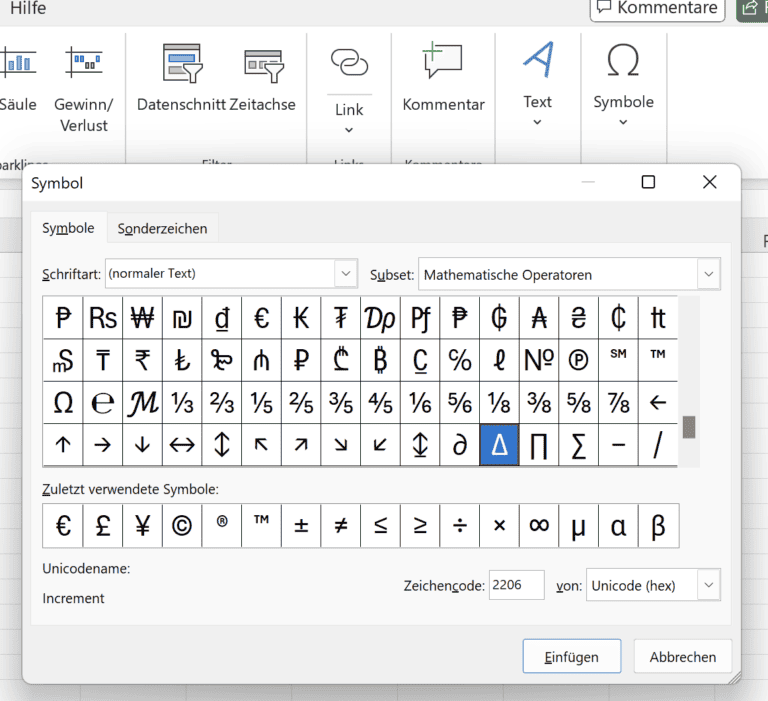Insert a Datenschnitt slicer
Viewport: 768px width, 701px height.
[181, 78]
